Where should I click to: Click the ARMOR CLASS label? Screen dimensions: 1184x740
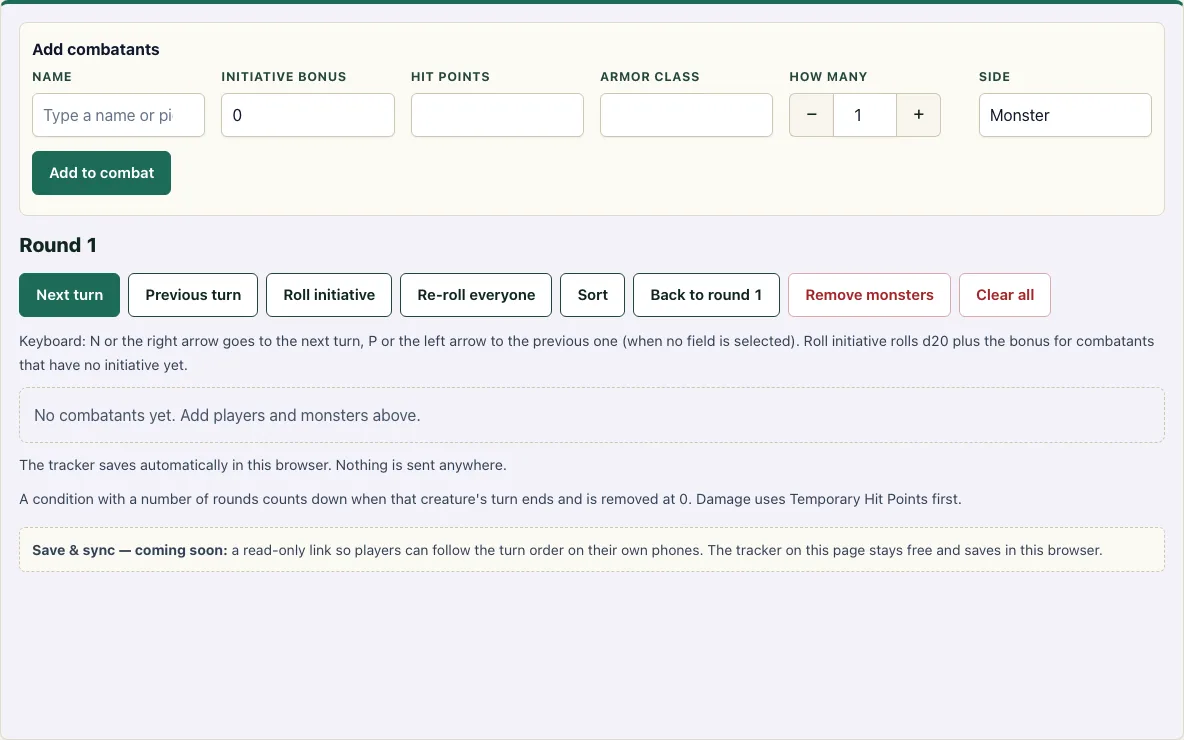click(650, 77)
